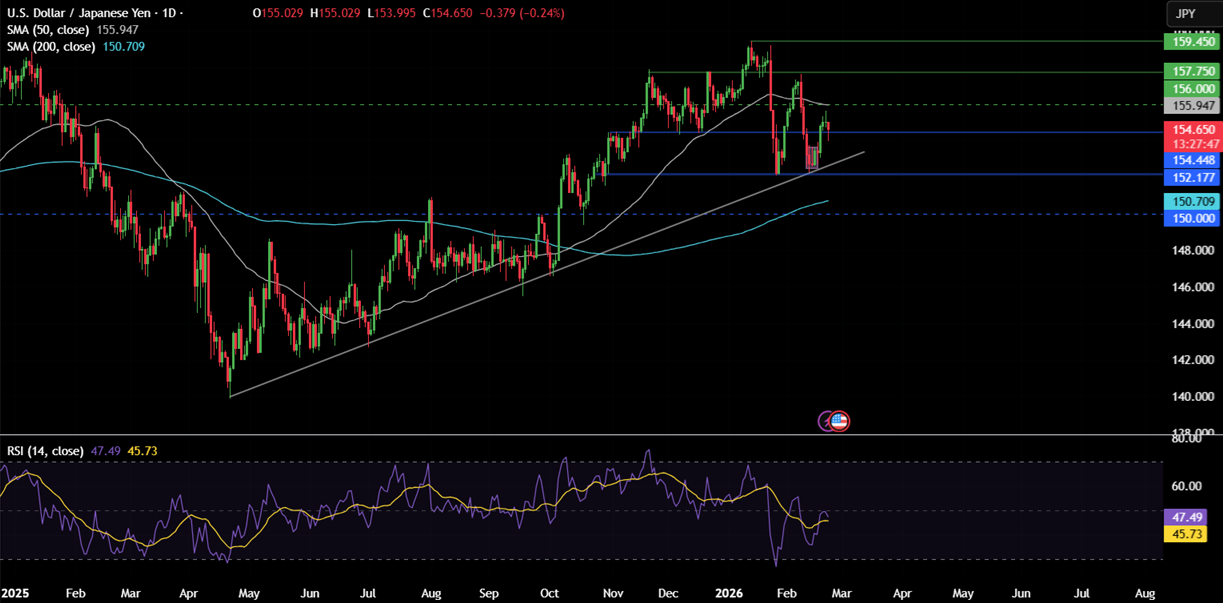The width and height of the screenshot is (1223, 603).
Task: Click the yellow 45.73 RSI value label
Action: click(1186, 536)
